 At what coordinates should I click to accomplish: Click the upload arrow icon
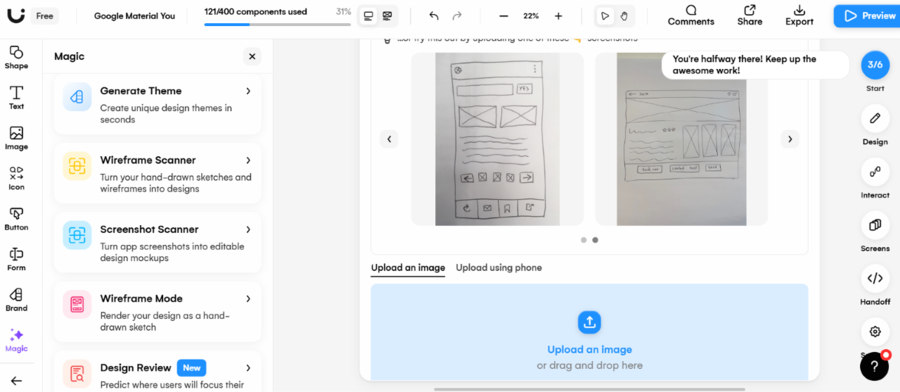[589, 323]
